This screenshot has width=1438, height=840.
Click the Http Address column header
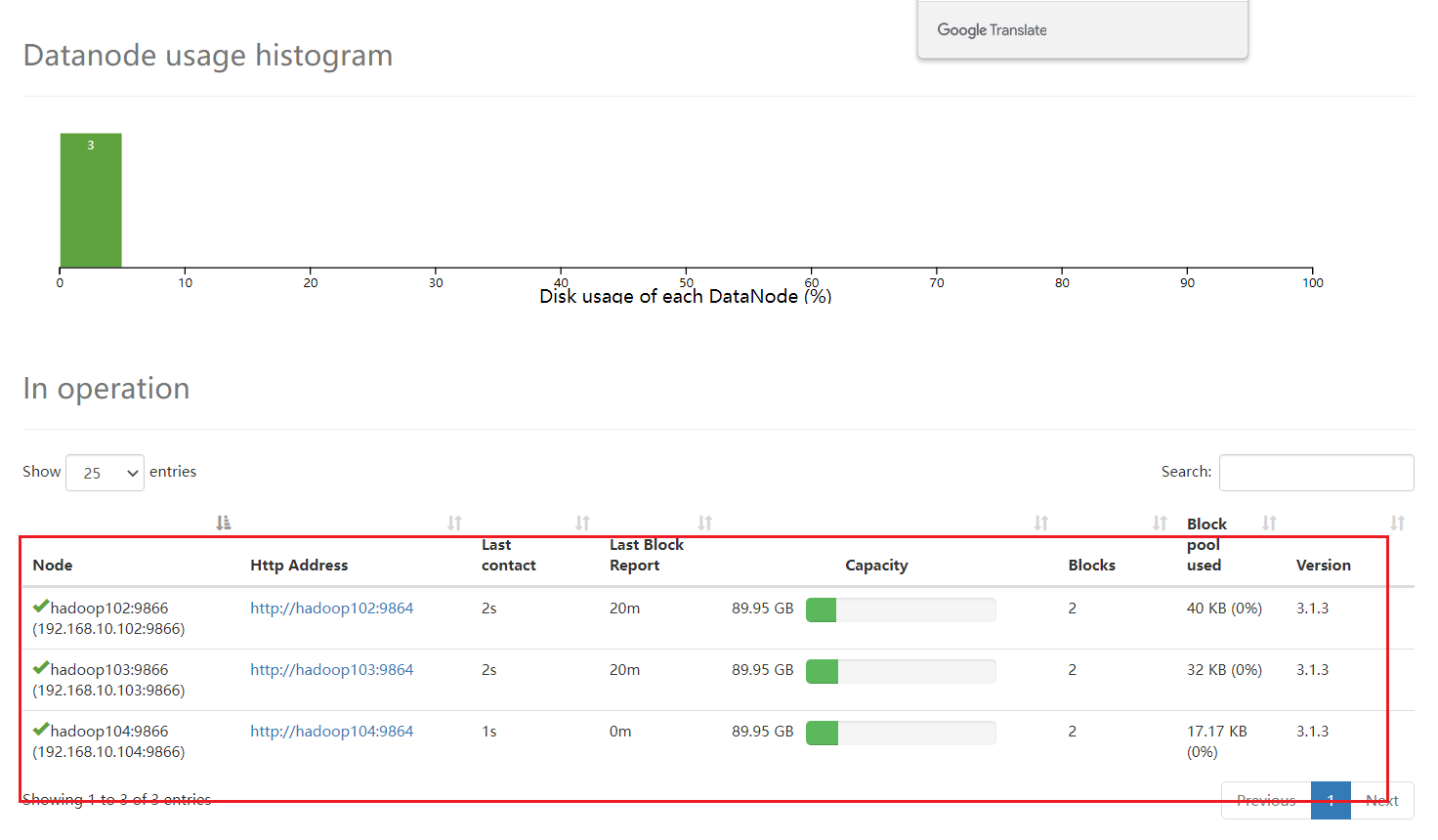299,565
